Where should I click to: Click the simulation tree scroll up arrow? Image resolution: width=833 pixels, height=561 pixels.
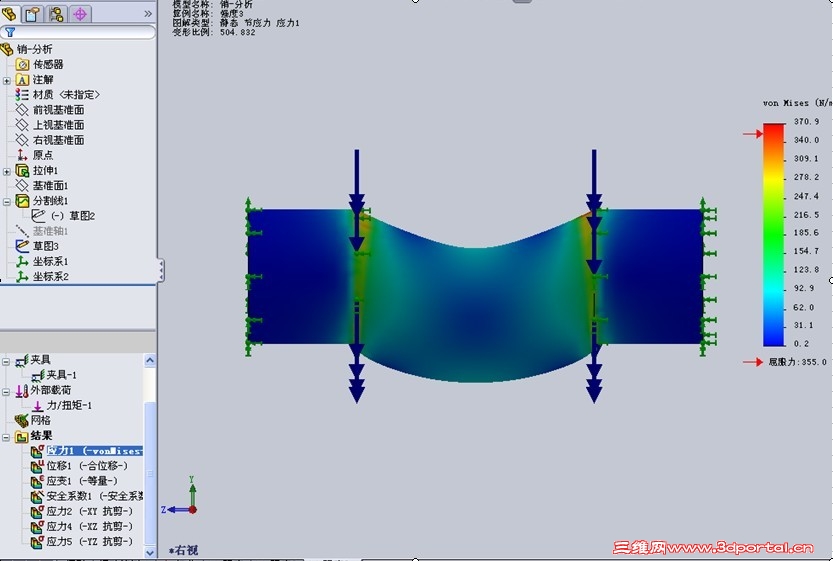[x=150, y=360]
